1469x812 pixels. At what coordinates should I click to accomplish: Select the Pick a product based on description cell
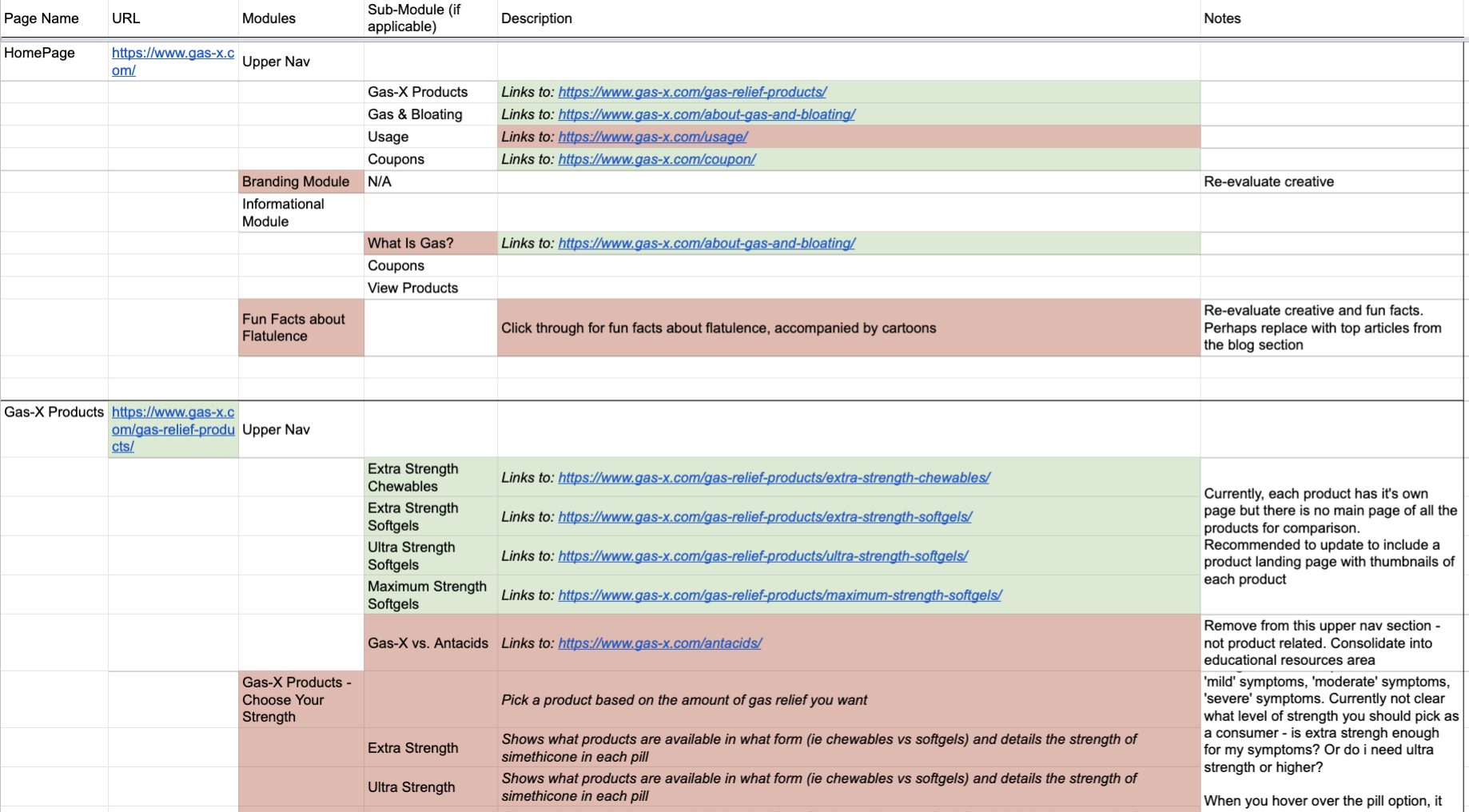(849, 700)
